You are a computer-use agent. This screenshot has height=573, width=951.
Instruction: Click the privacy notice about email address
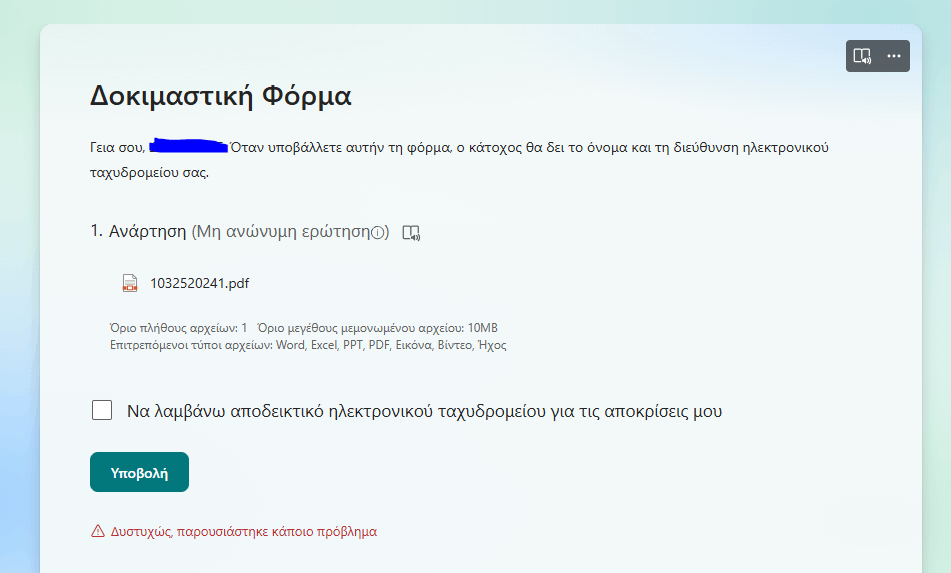[x=459, y=160]
